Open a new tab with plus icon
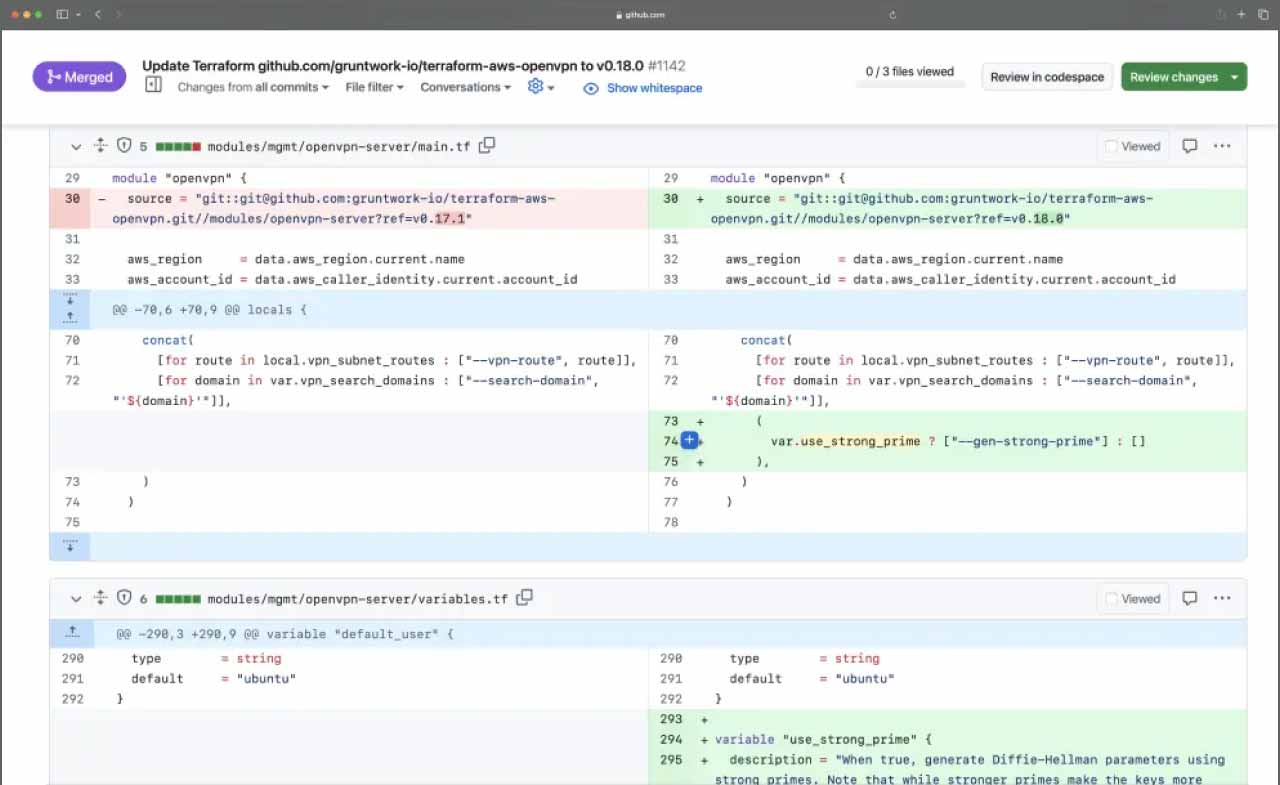 coord(1241,14)
